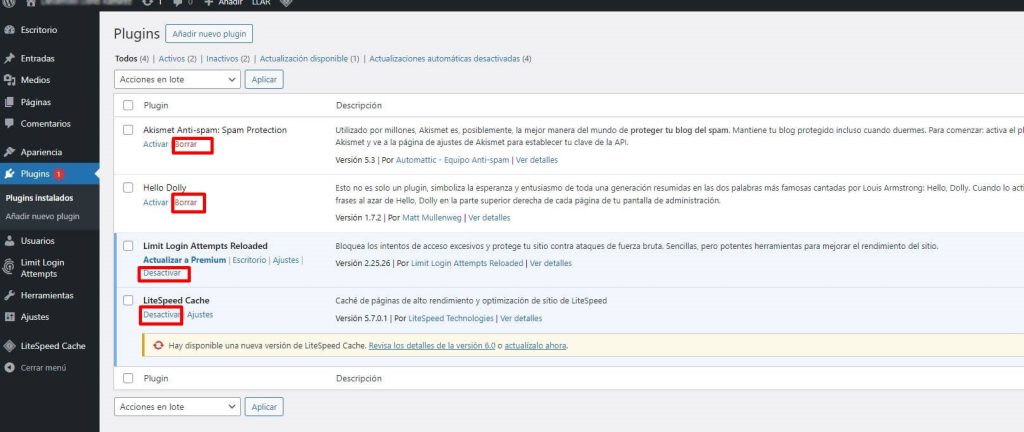Check the Limit Login Attempts Reloaded checkbox
The height and width of the screenshot is (432, 1024).
(x=128, y=246)
